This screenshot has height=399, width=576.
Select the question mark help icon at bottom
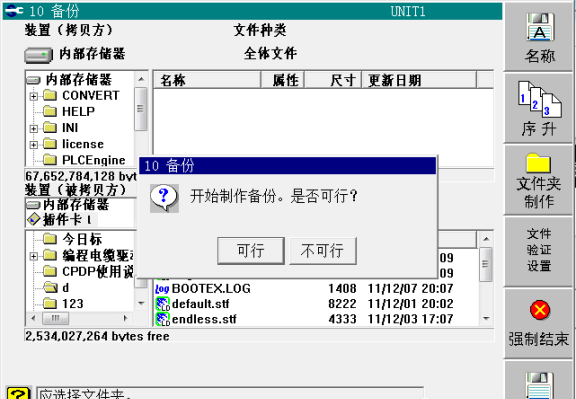[18, 393]
